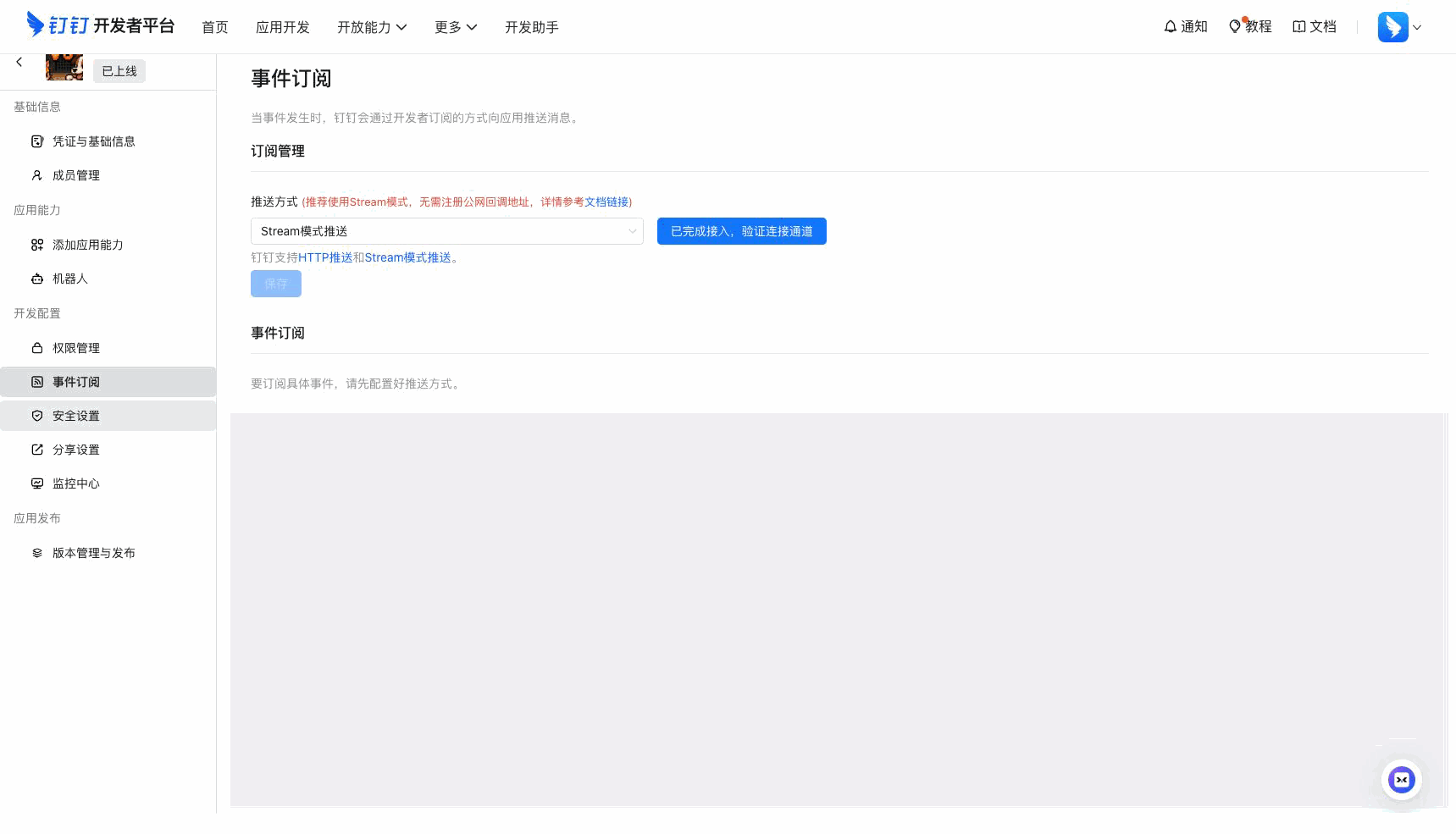The width and height of the screenshot is (1456, 834).
Task: Click the notification bell icon
Action: (x=1171, y=26)
